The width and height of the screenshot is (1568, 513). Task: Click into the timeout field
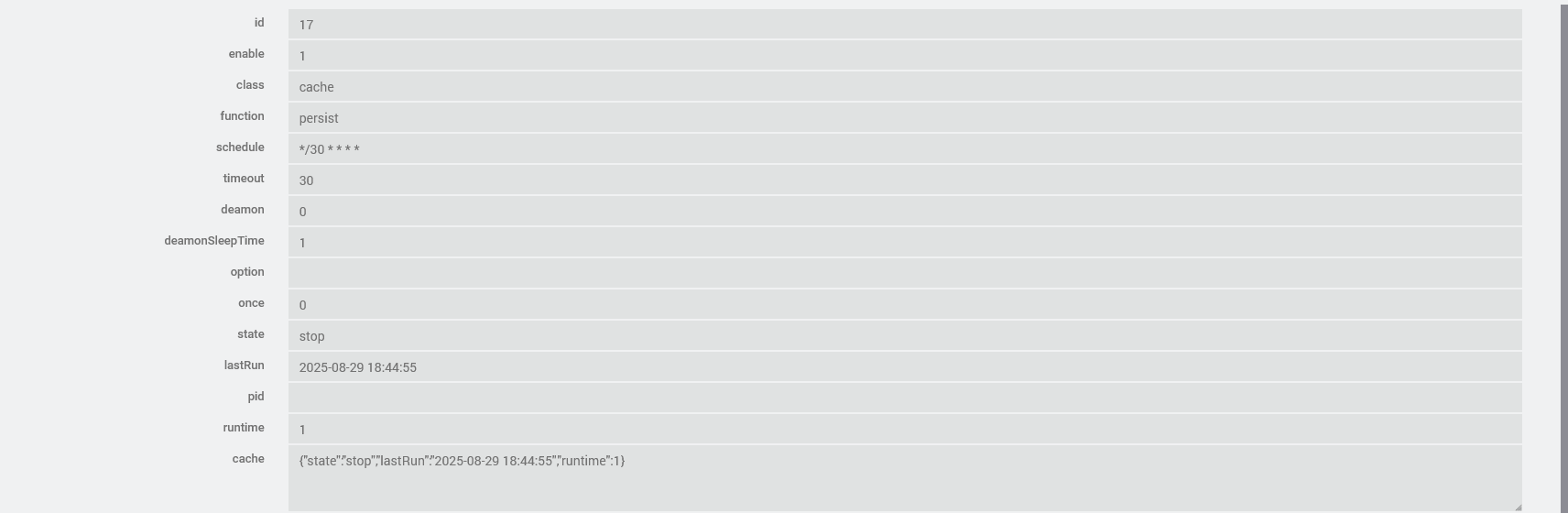(904, 180)
